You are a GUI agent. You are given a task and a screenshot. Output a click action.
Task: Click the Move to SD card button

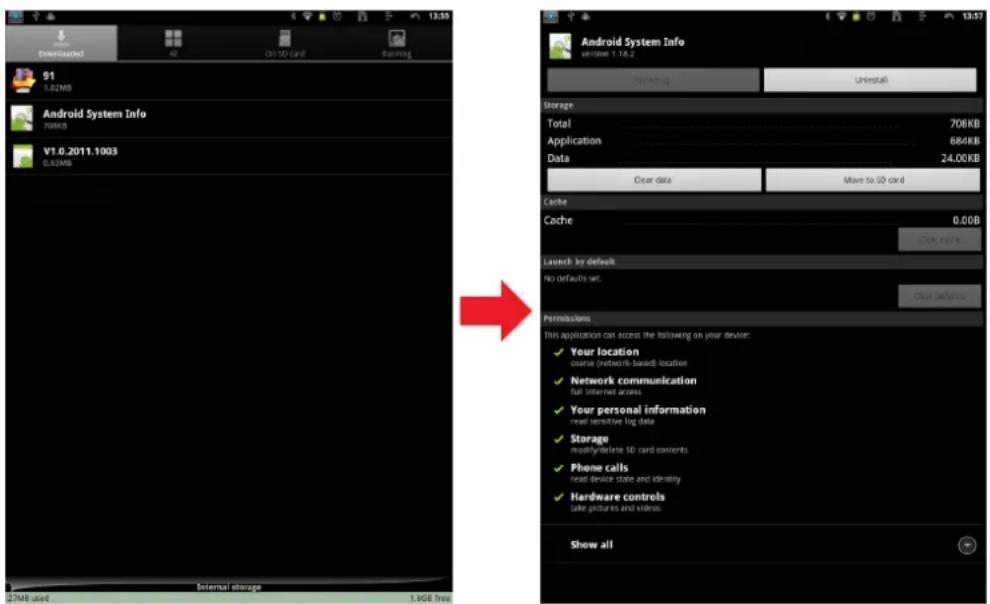(873, 180)
